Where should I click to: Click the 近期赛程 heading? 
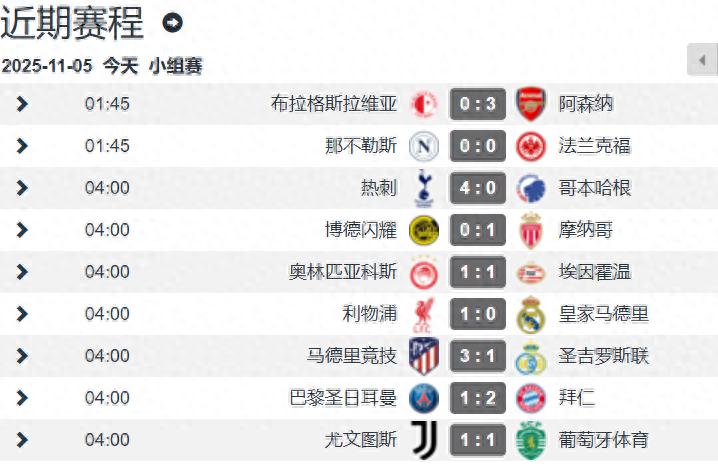click(73, 22)
